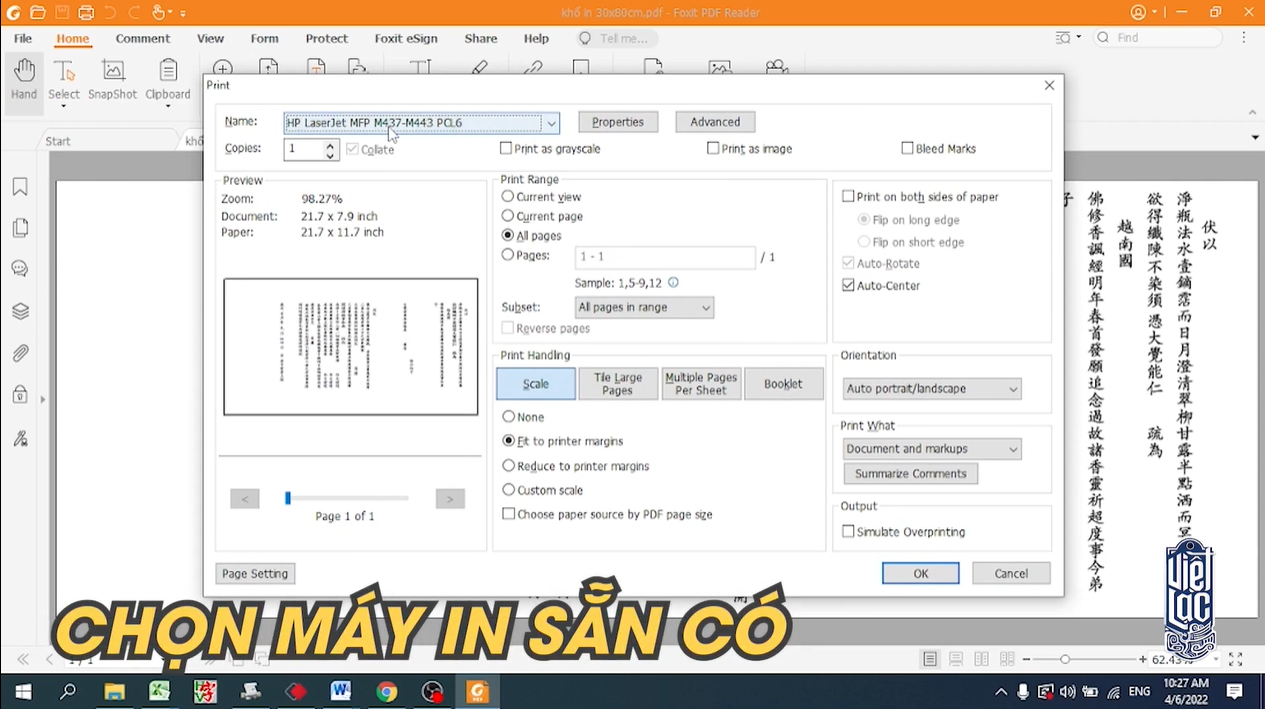Viewport: 1265px width, 709px height.
Task: Open the Protect ribbon tab
Action: [326, 39]
